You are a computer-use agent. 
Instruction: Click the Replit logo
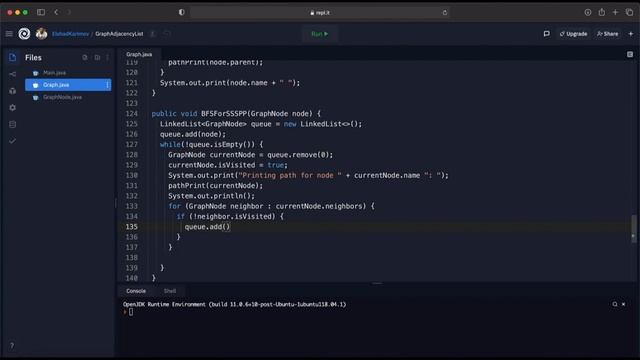[x=24, y=34]
